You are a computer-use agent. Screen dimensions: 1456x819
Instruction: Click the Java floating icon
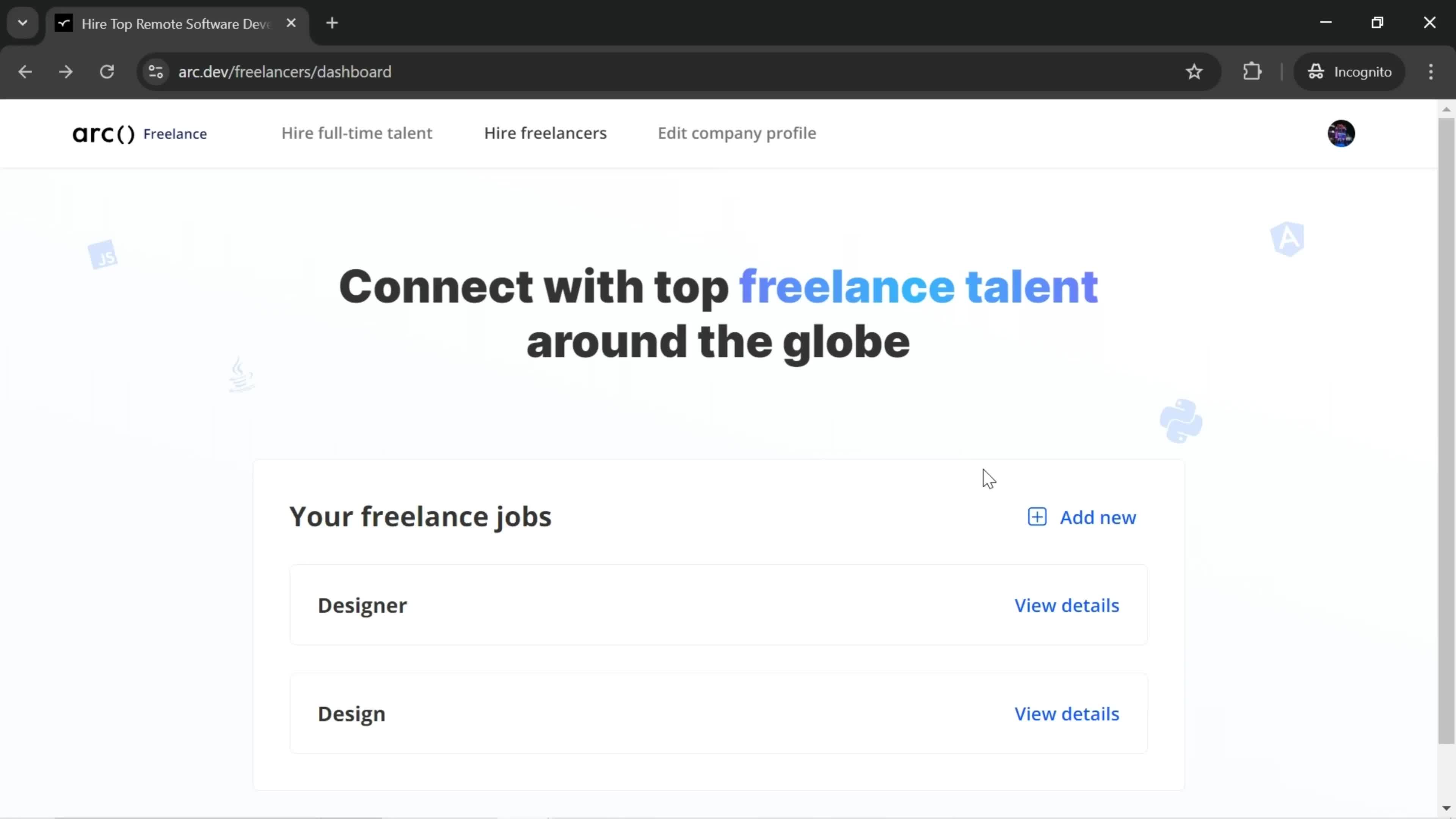[x=240, y=375]
